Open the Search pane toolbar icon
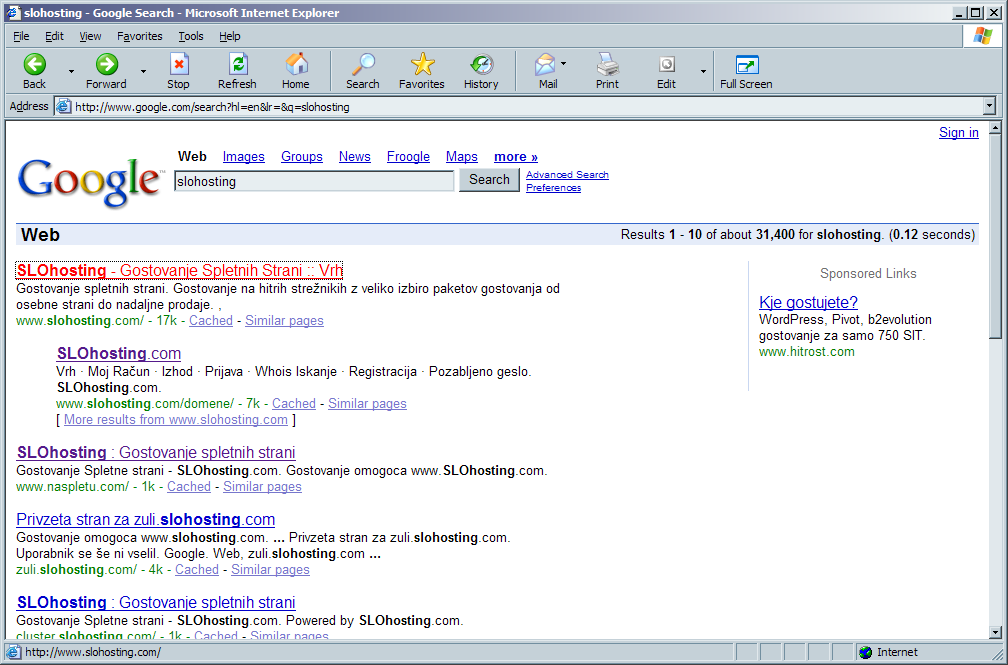The image size is (1008, 665). (x=363, y=64)
